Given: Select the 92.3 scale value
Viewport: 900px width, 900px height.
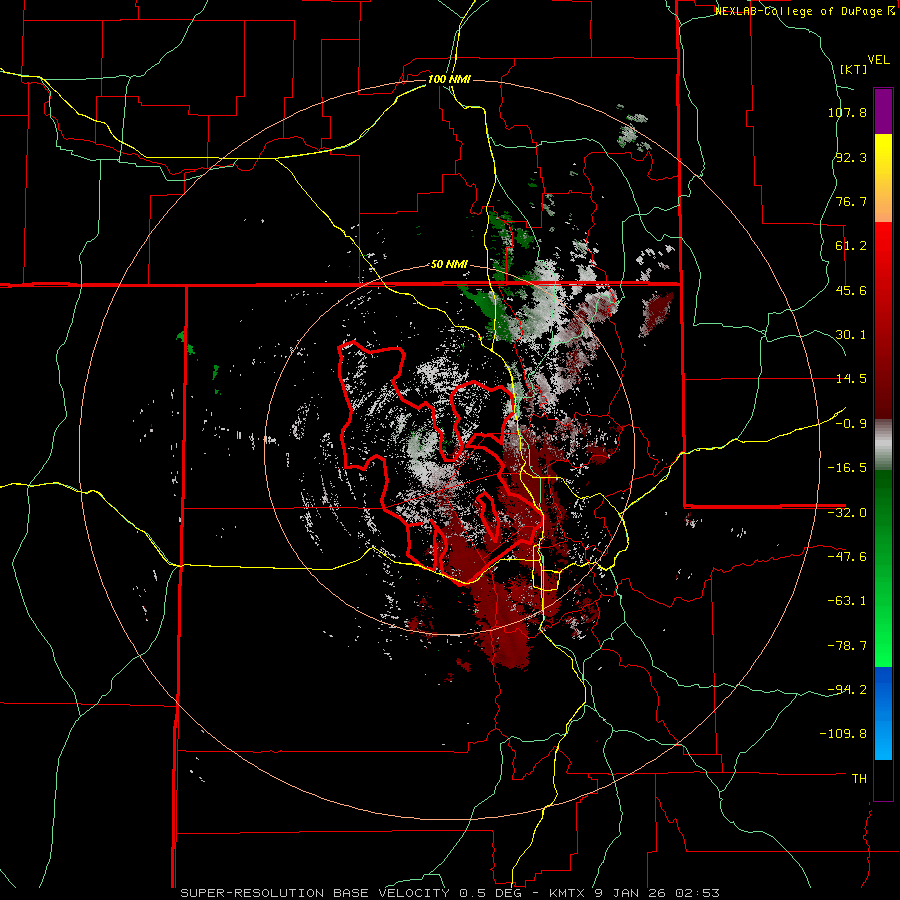Looking at the screenshot, I should click(851, 157).
